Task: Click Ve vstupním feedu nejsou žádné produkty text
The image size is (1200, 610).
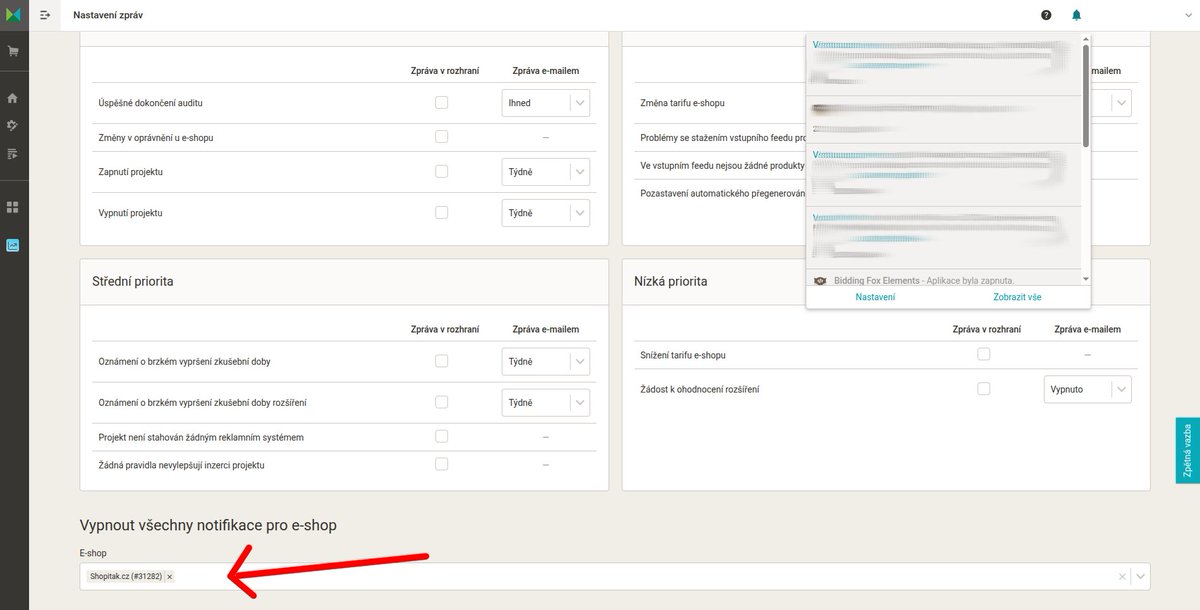Action: (722, 165)
